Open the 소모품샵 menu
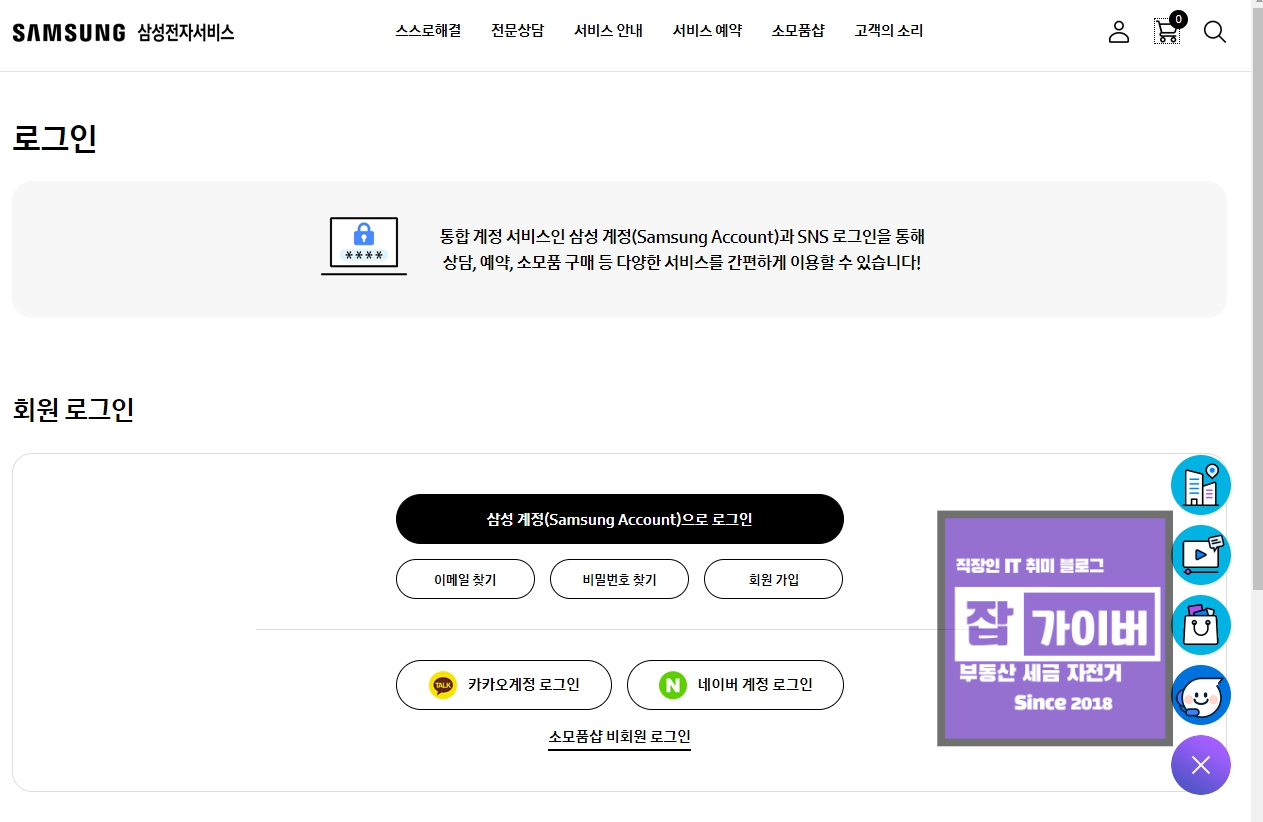The width and height of the screenshot is (1263, 822). [798, 31]
